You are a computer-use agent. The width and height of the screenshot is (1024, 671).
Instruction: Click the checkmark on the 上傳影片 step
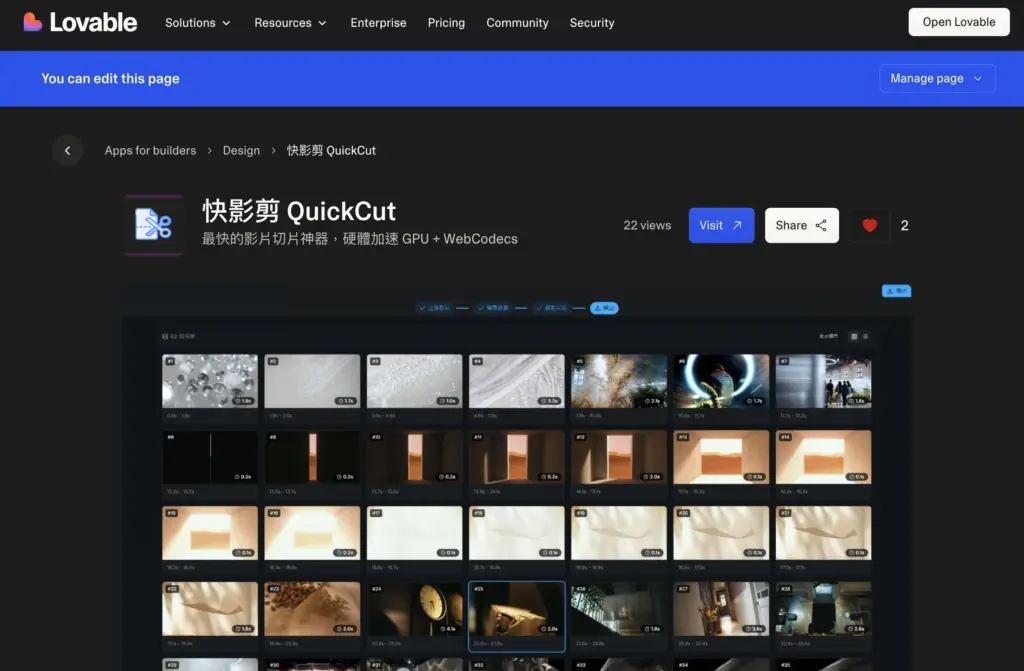coord(422,308)
